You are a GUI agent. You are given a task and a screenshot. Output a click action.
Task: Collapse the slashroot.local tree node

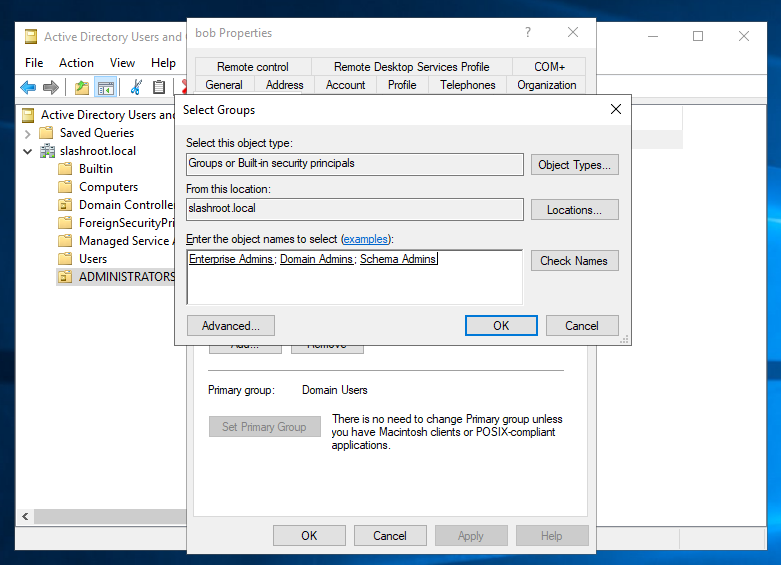click(29, 151)
